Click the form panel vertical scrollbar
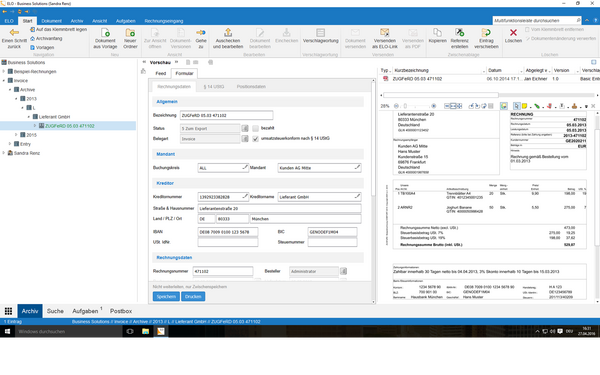Screen dimensions: 600x375 tap(373, 138)
